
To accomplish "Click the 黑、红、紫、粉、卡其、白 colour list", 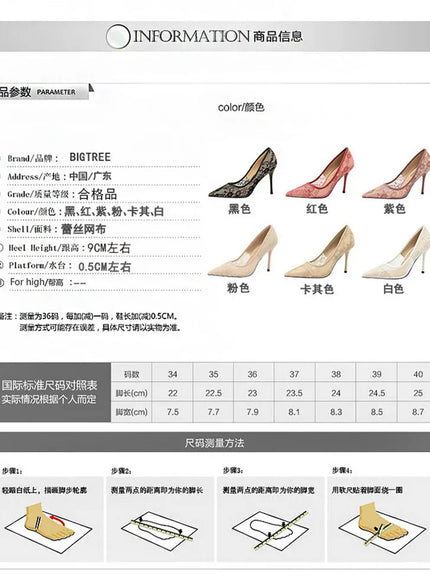I will point(114,211).
